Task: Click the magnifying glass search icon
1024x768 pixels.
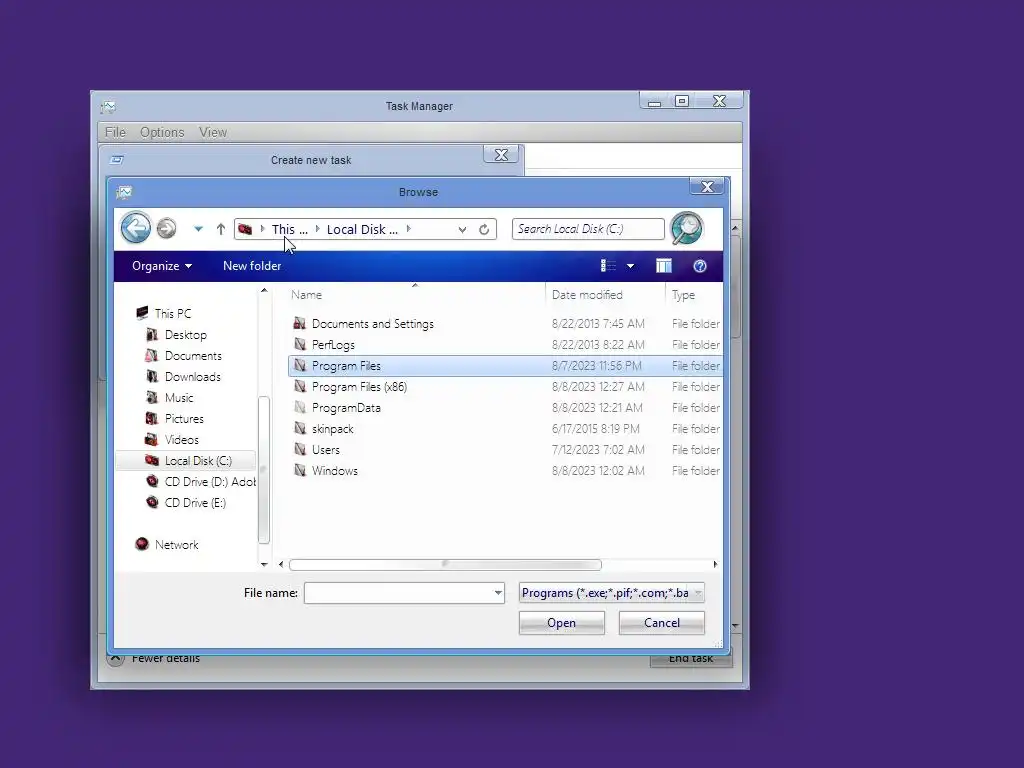Action: pyautogui.click(x=687, y=229)
